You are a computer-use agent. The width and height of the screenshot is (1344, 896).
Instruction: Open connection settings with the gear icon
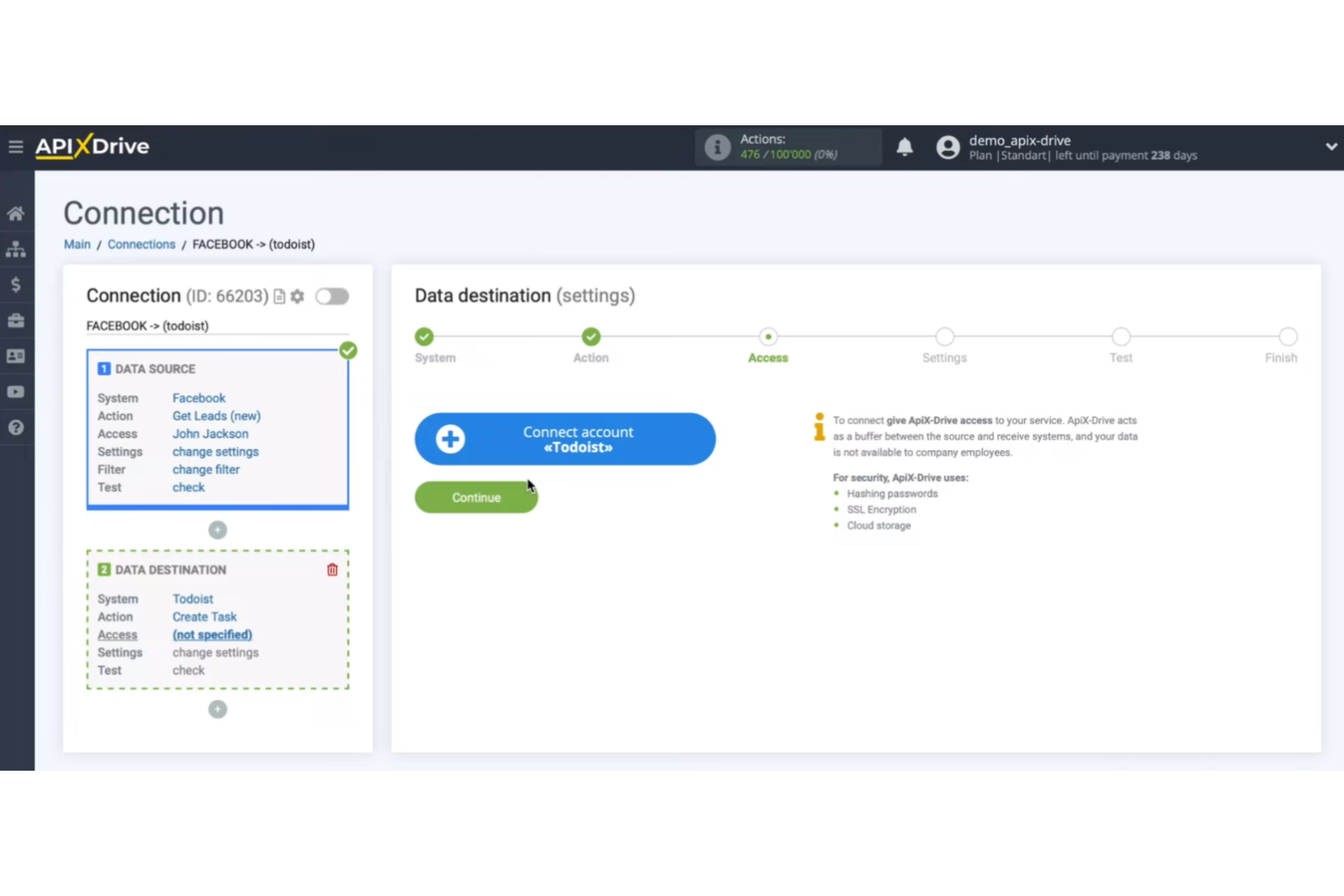pyautogui.click(x=296, y=296)
